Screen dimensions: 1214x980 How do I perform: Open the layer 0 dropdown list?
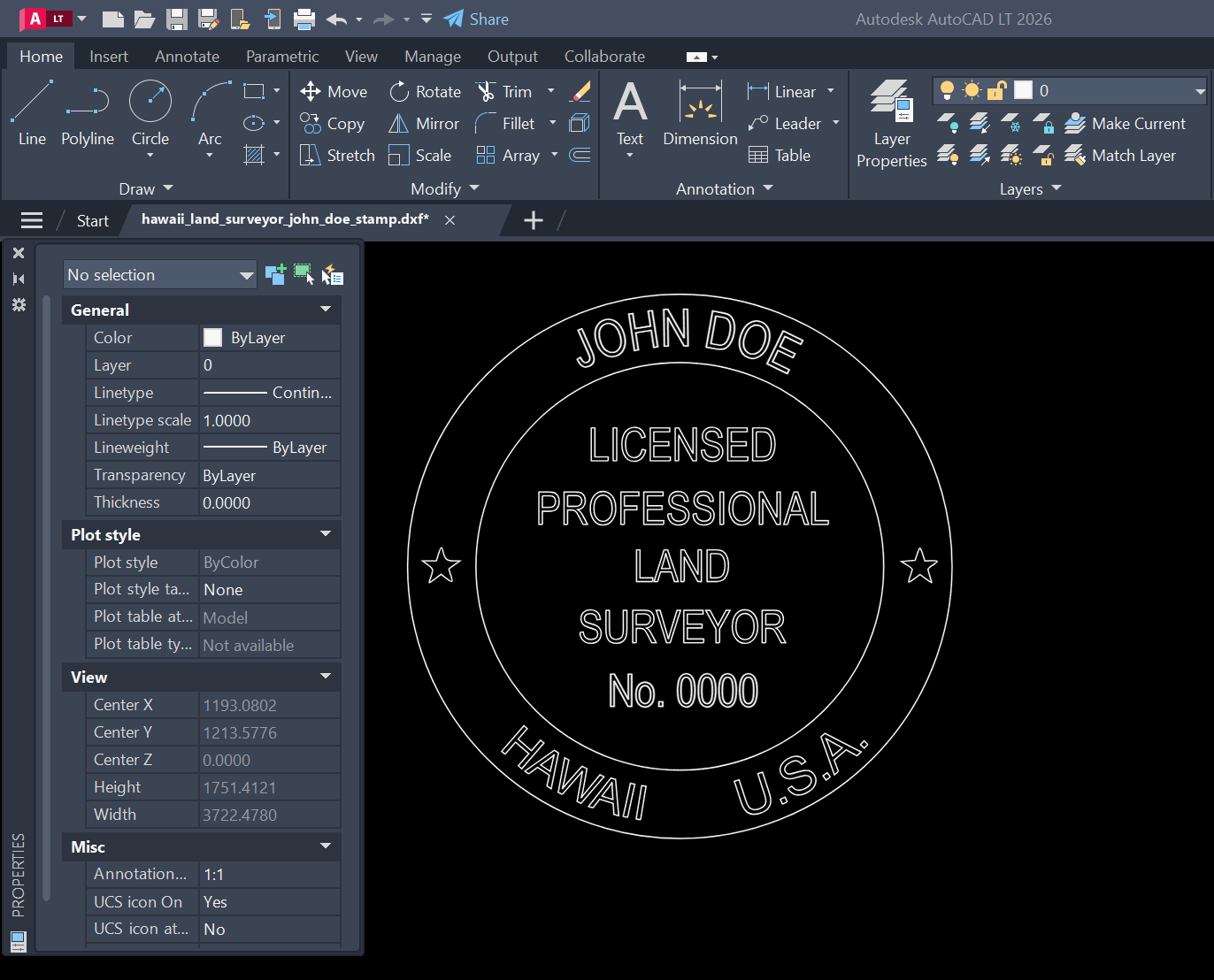click(x=1201, y=90)
